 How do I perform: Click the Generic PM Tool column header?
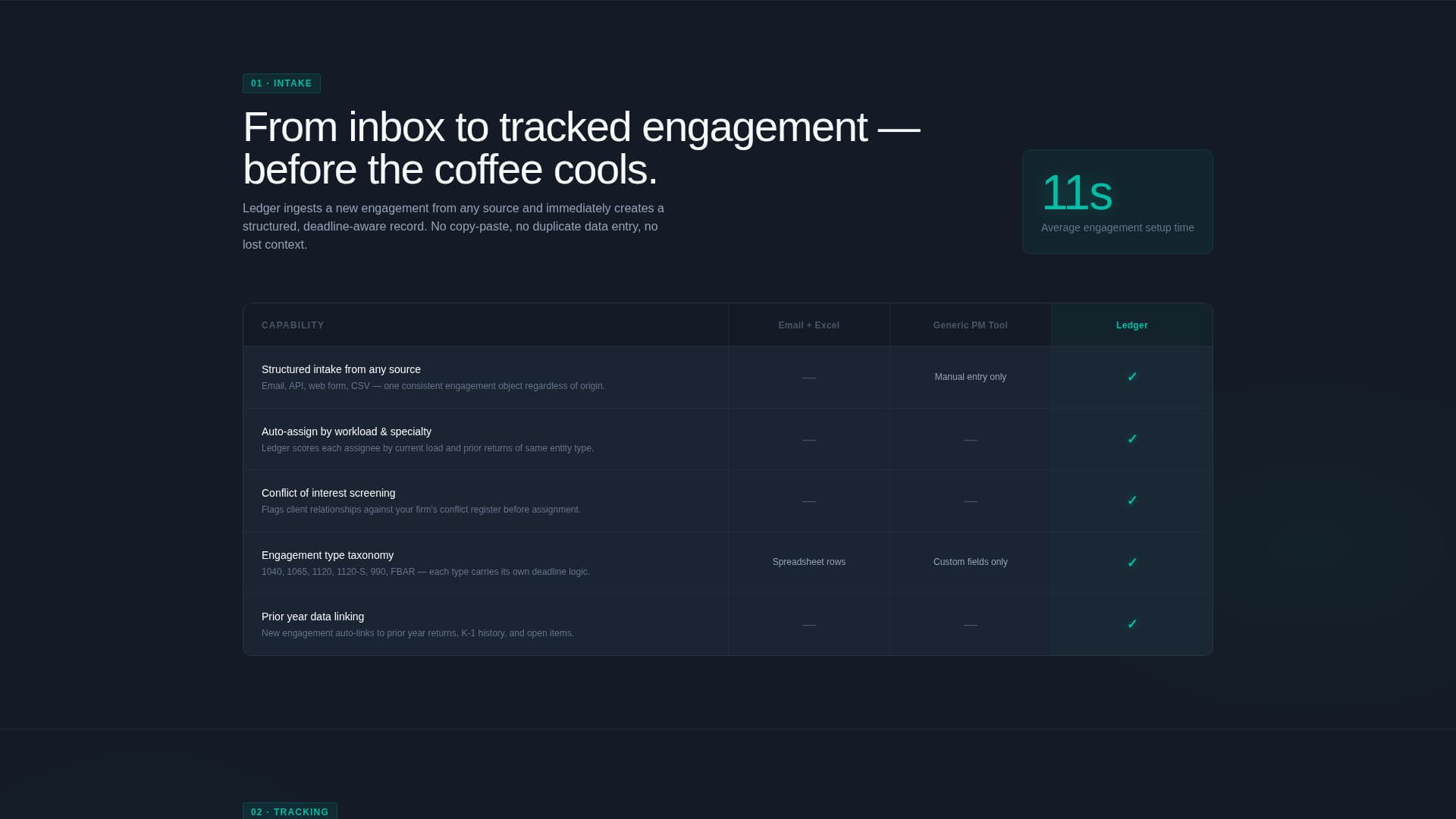coord(970,325)
